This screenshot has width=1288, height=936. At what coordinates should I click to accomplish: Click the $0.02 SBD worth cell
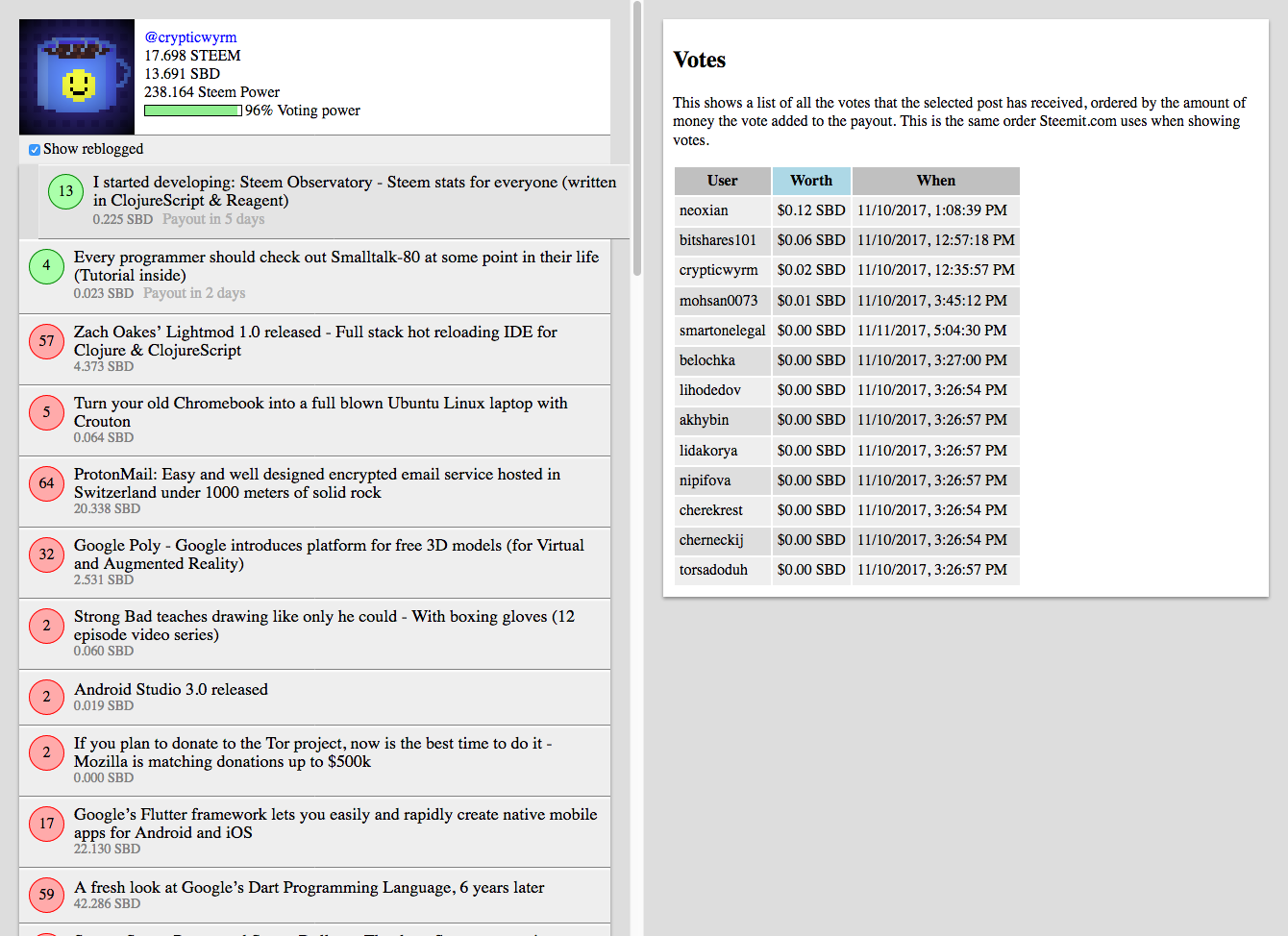coord(811,270)
